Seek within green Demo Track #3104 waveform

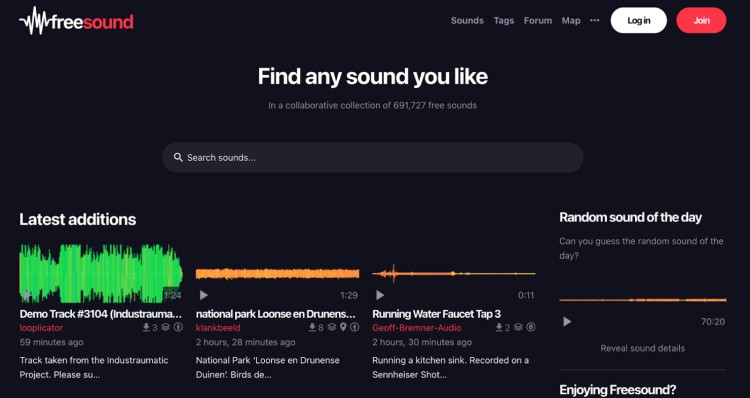(x=101, y=273)
